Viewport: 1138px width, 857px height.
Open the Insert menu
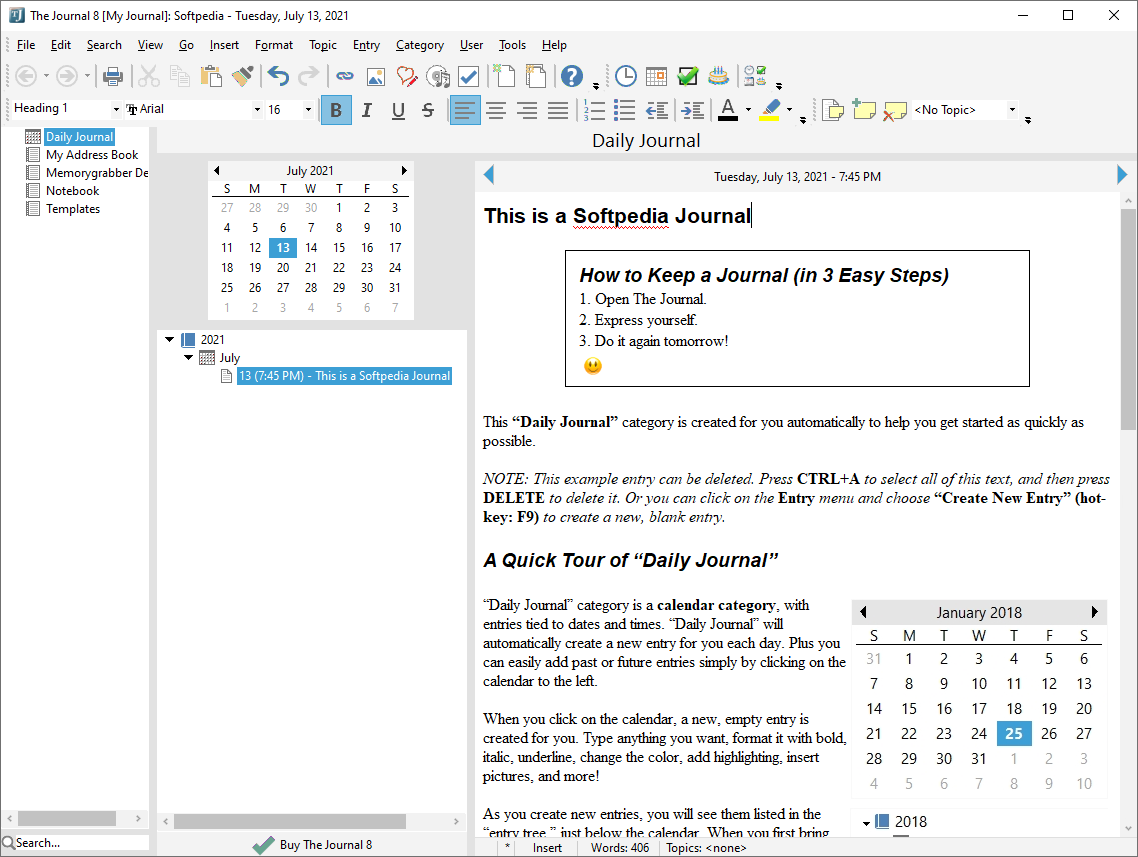coord(224,45)
